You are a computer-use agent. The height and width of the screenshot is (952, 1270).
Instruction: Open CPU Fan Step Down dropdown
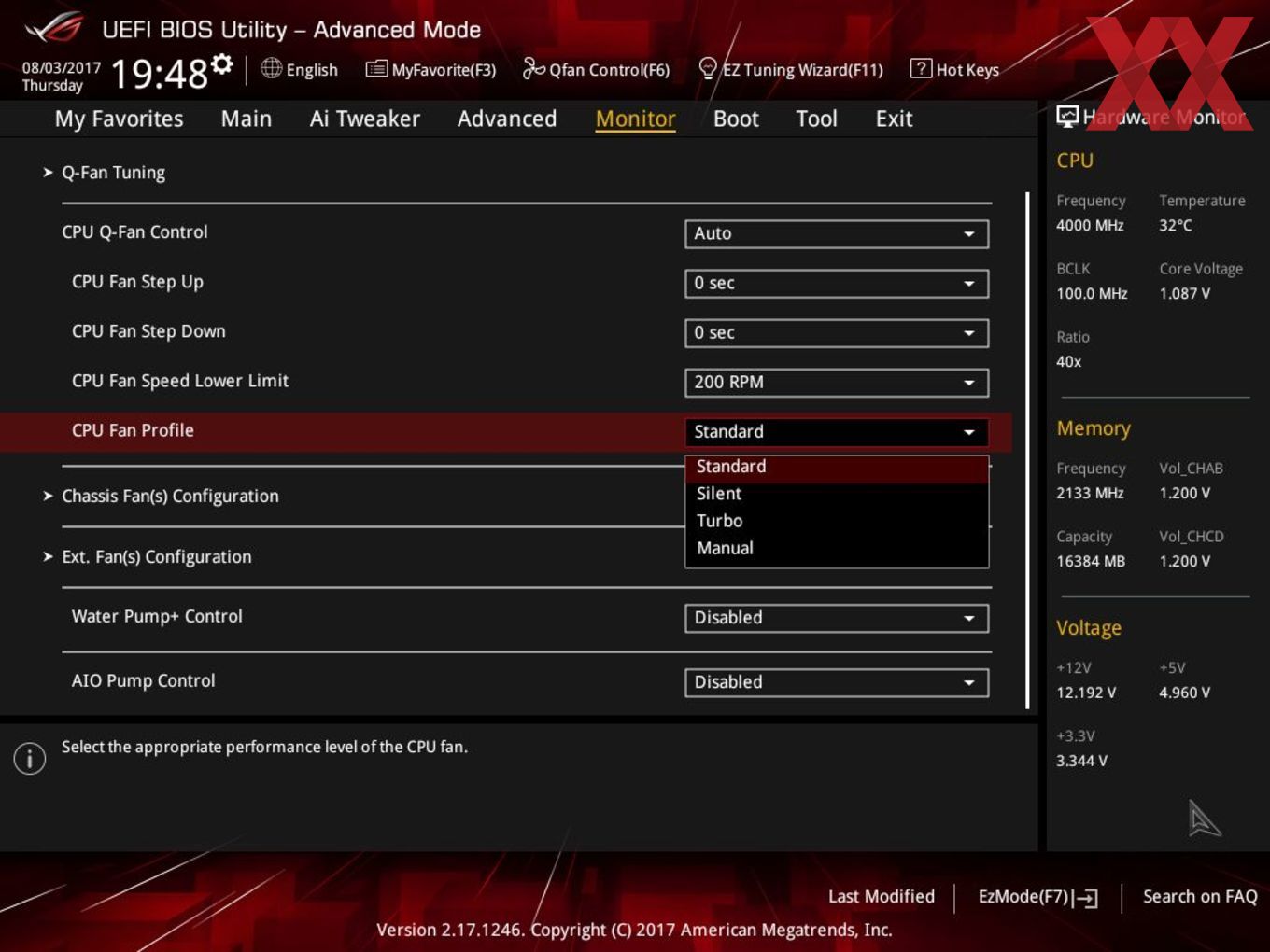coord(836,332)
